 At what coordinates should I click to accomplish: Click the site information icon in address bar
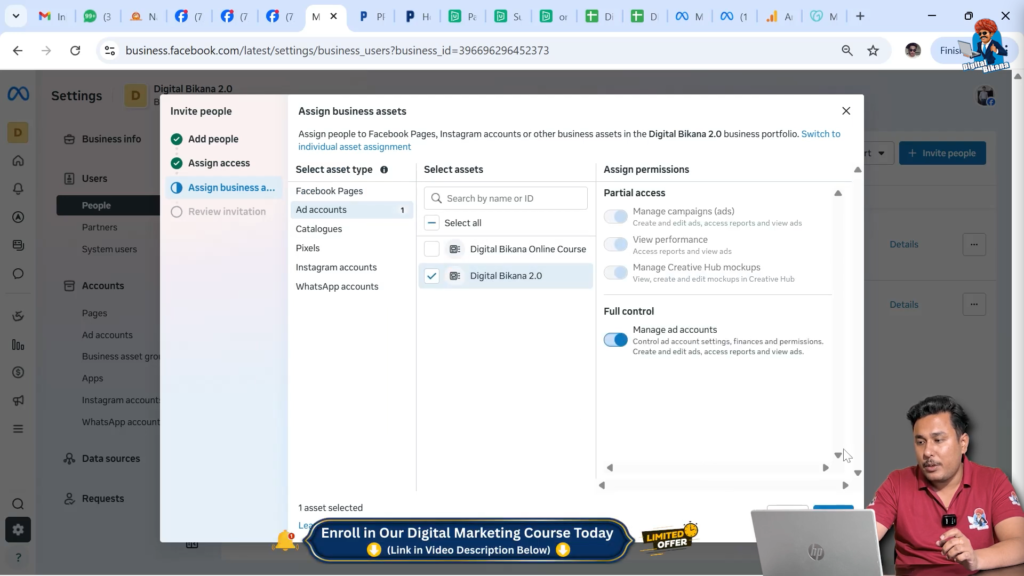pyautogui.click(x=110, y=50)
